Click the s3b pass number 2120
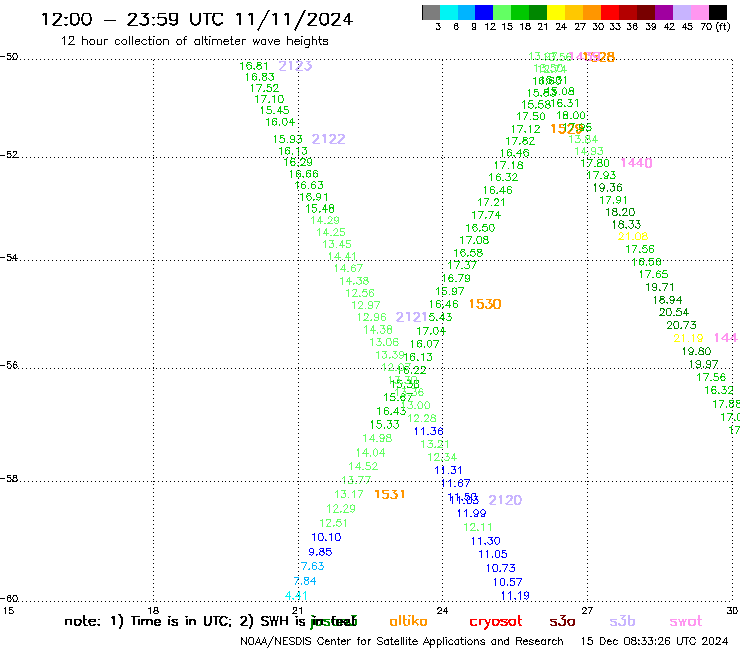The height and width of the screenshot is (650, 740). [505, 500]
